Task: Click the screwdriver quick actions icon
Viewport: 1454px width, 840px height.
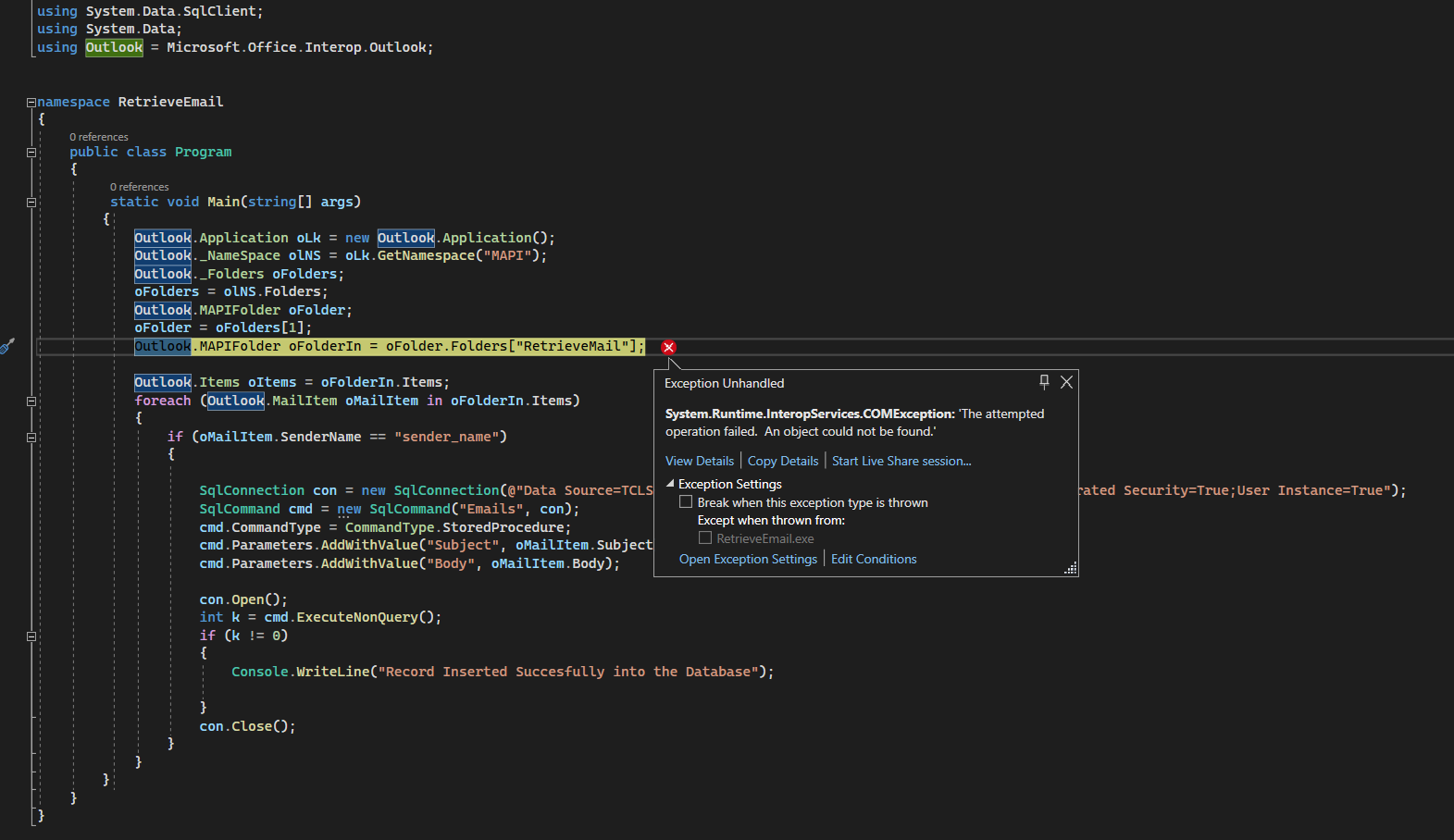Action: pos(7,346)
